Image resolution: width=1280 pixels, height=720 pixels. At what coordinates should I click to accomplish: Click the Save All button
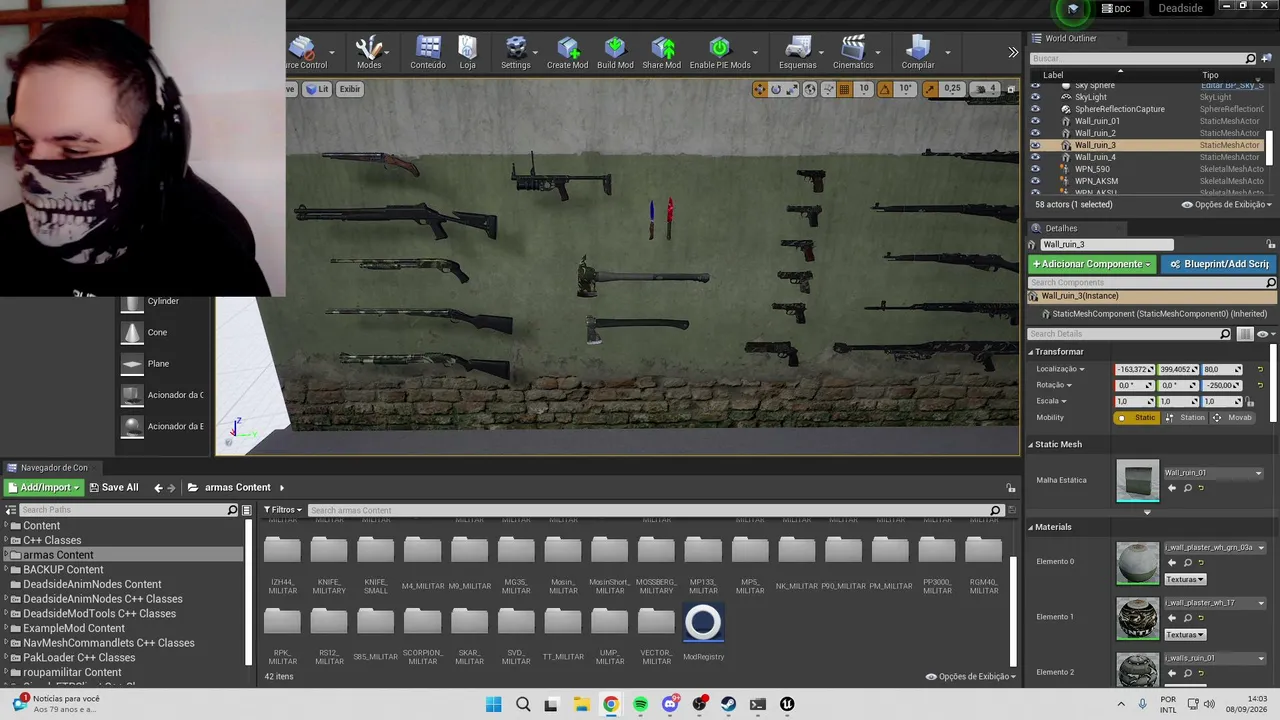click(114, 488)
